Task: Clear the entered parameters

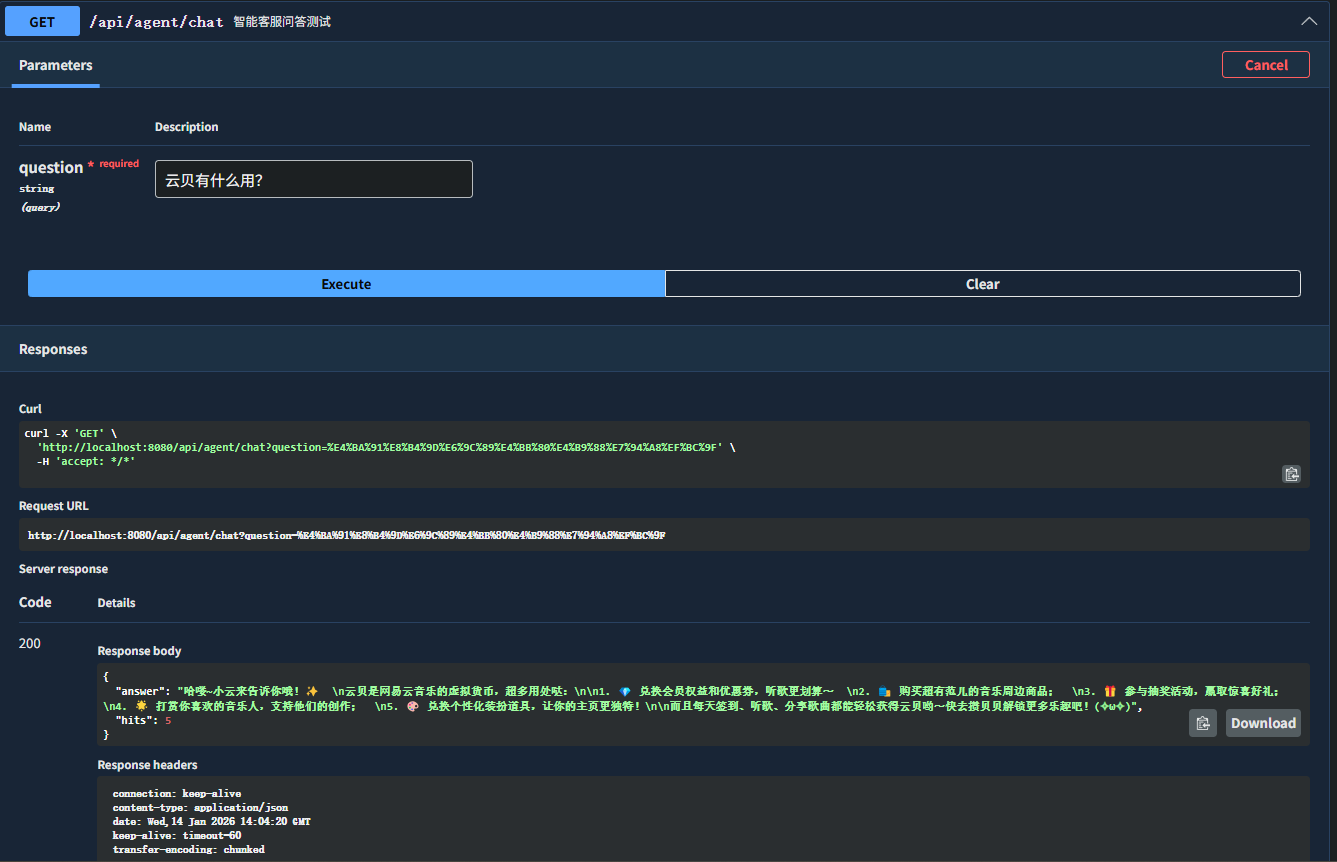Action: 982,283
